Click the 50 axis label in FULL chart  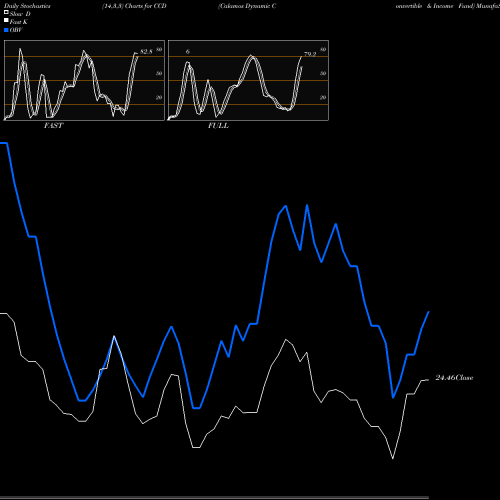323,73
